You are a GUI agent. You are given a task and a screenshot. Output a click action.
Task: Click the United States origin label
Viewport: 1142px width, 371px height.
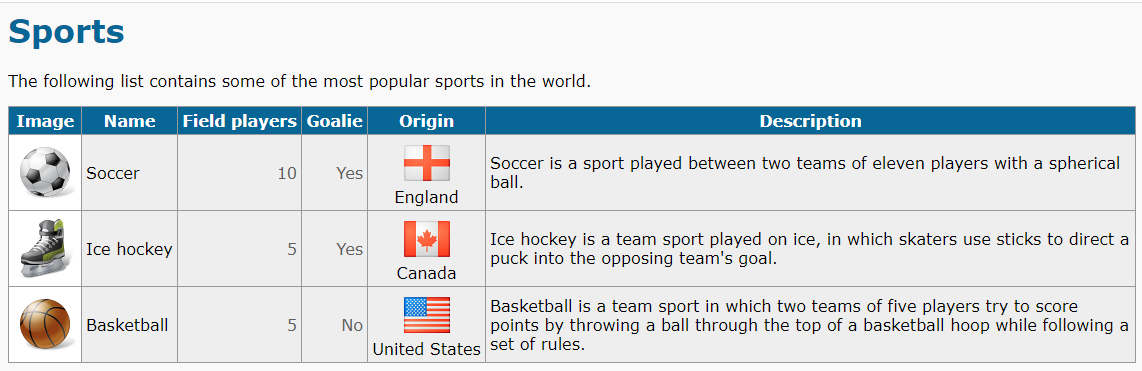pos(427,349)
